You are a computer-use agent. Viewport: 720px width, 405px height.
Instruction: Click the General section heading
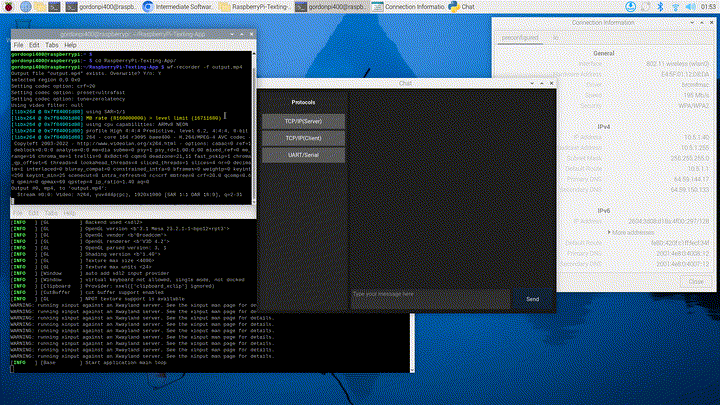tap(604, 53)
